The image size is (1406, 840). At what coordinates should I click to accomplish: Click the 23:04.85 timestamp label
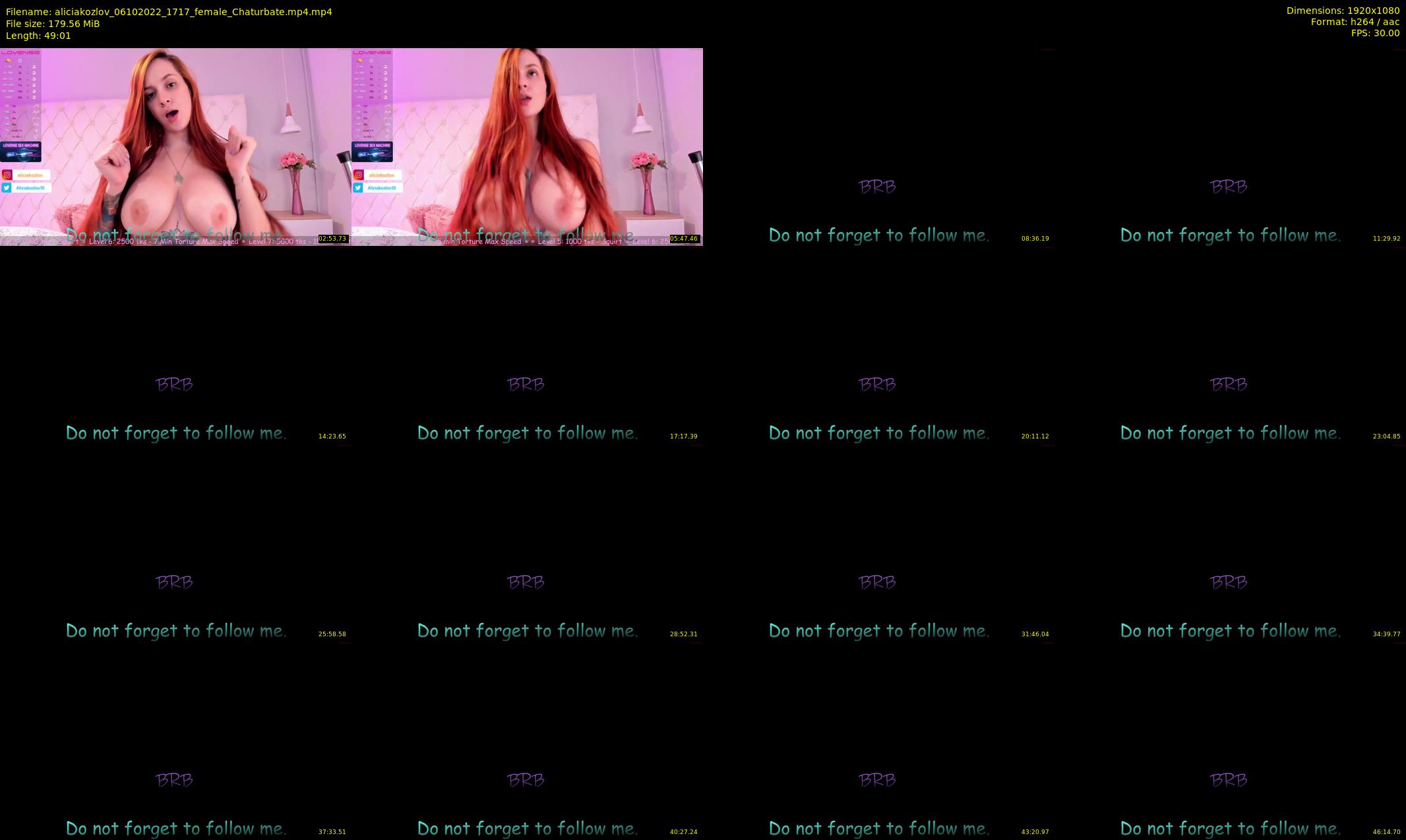pyautogui.click(x=1387, y=436)
